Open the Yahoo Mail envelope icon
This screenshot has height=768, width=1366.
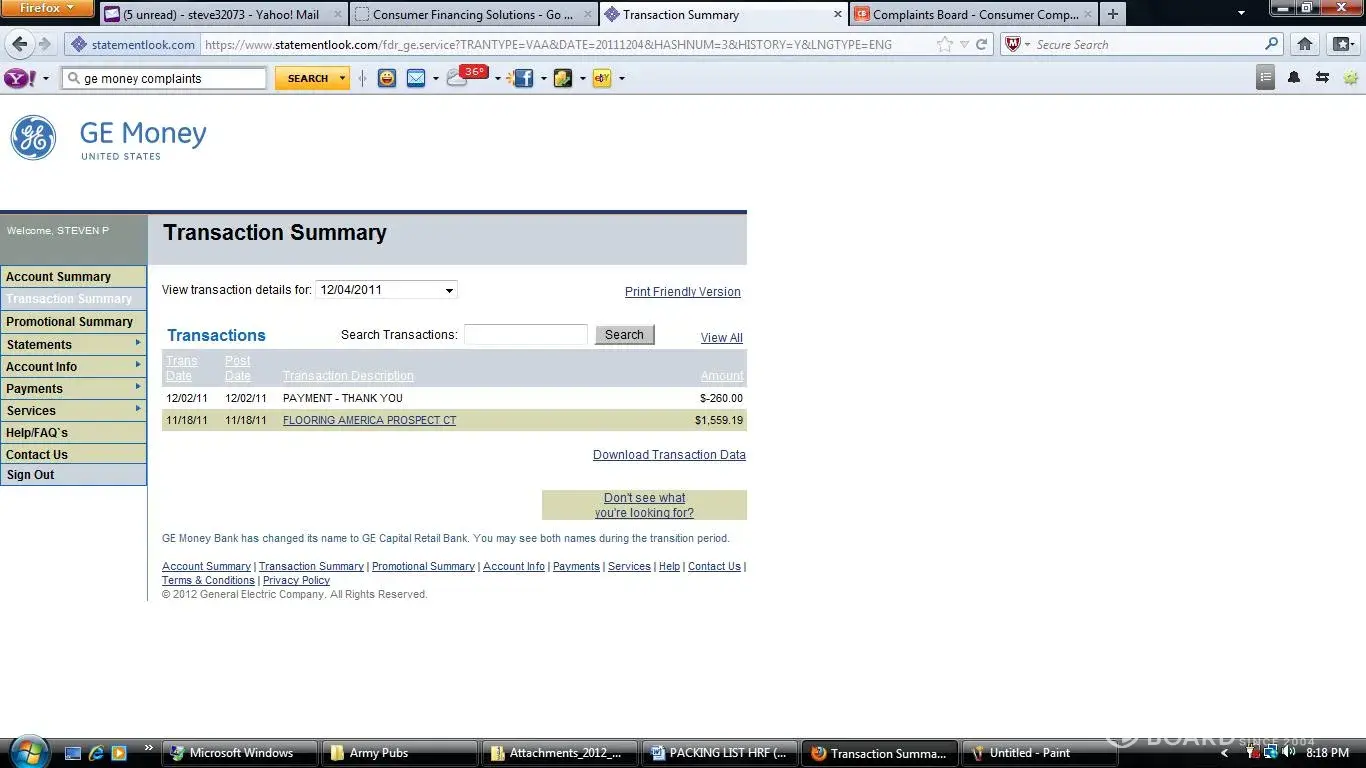(416, 78)
